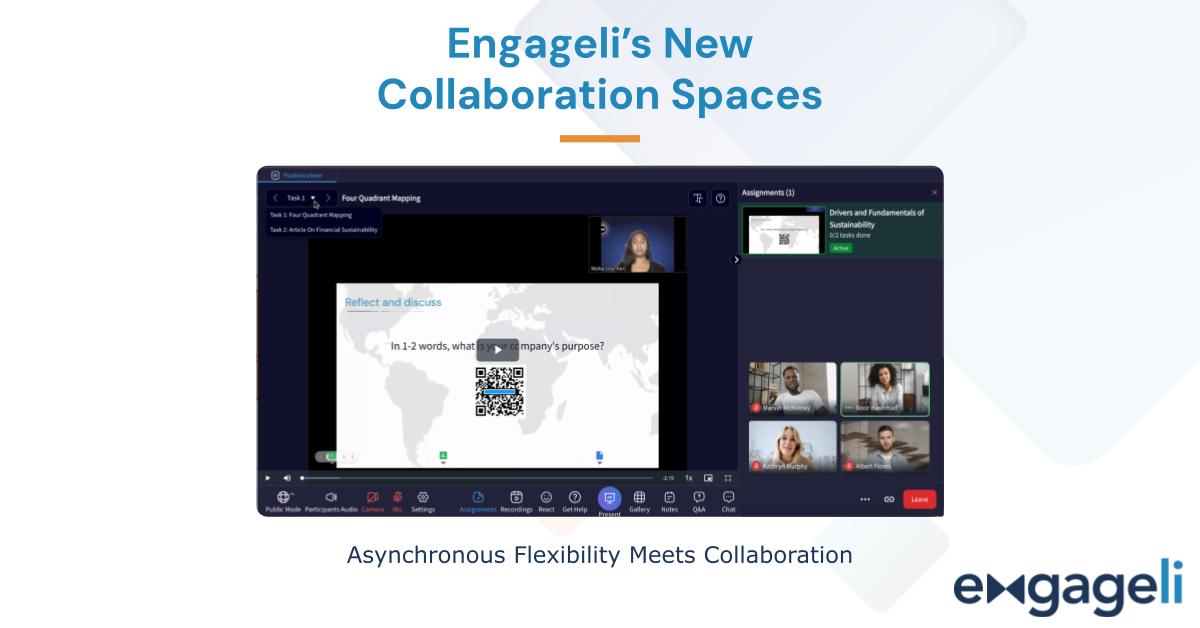Close the Assignments panel
This screenshot has width=1200, height=628.
click(x=934, y=192)
